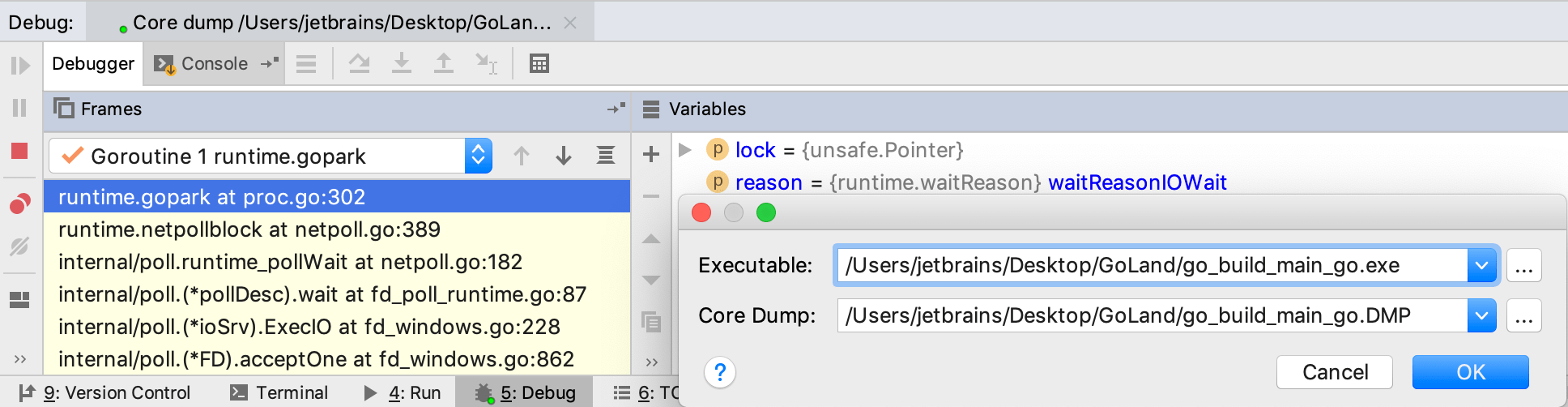The width and height of the screenshot is (1568, 407).
Task: Stop the debug session with red square
Action: pos(19,151)
